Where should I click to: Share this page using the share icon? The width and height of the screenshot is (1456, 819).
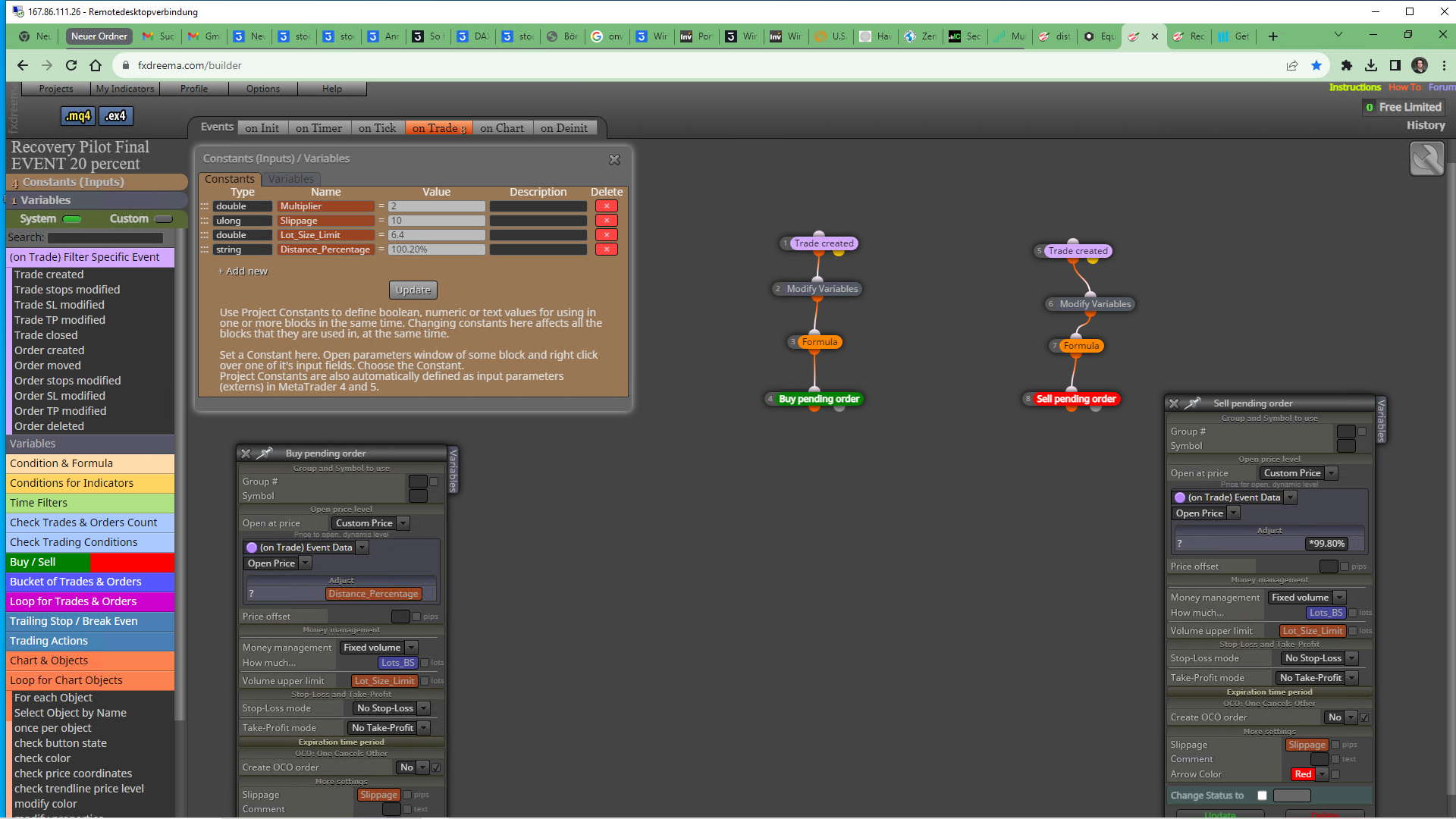[1292, 66]
